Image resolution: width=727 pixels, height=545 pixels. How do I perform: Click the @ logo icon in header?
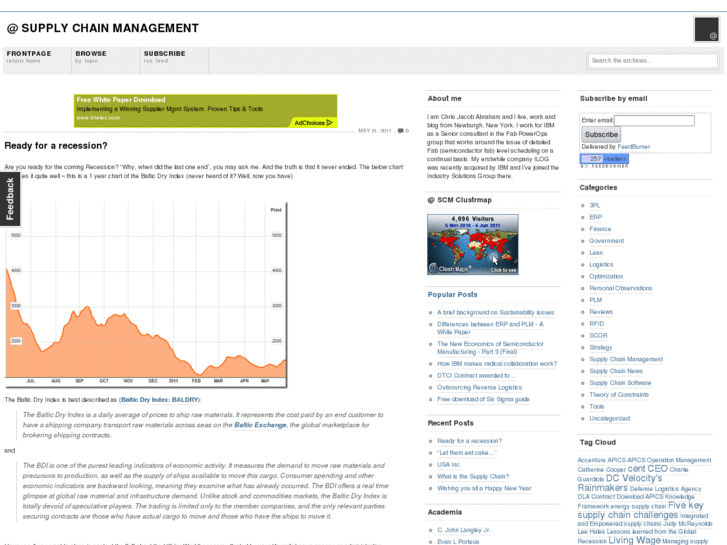[x=706, y=31]
